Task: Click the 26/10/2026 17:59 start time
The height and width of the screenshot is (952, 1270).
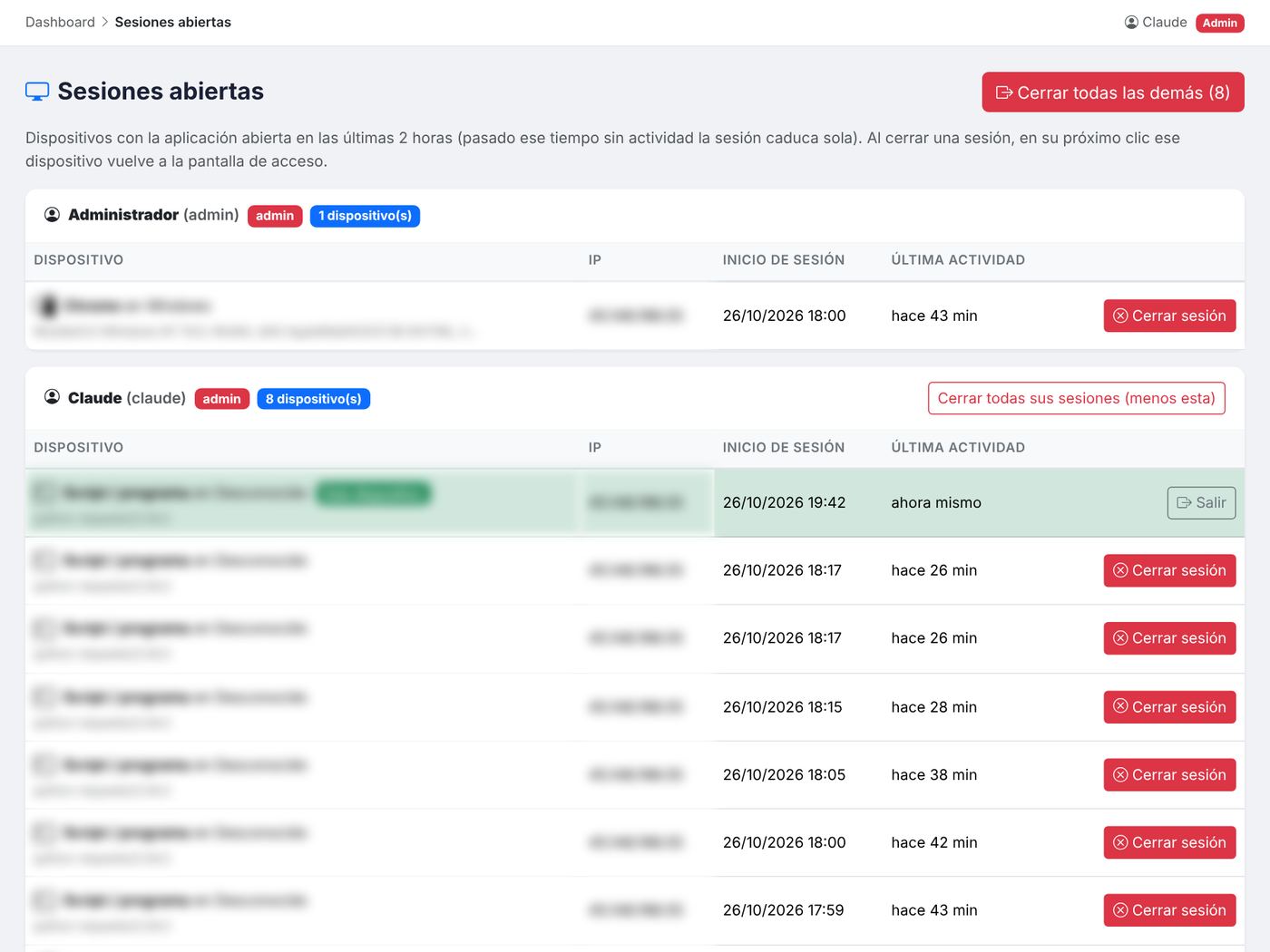Action: point(783,910)
